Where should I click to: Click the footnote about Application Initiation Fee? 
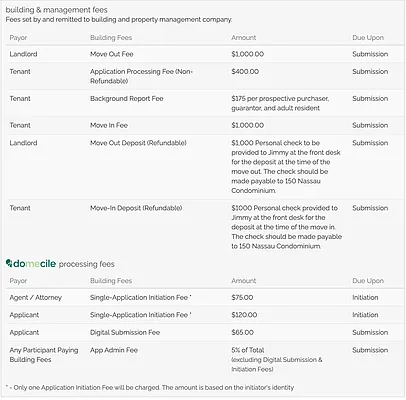(150, 388)
